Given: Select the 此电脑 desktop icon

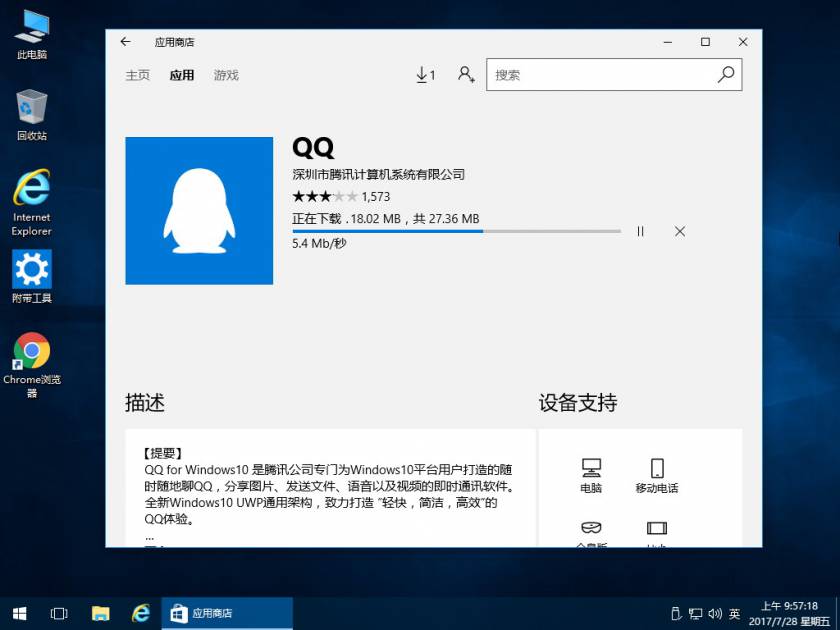Looking at the screenshot, I should (x=32, y=35).
